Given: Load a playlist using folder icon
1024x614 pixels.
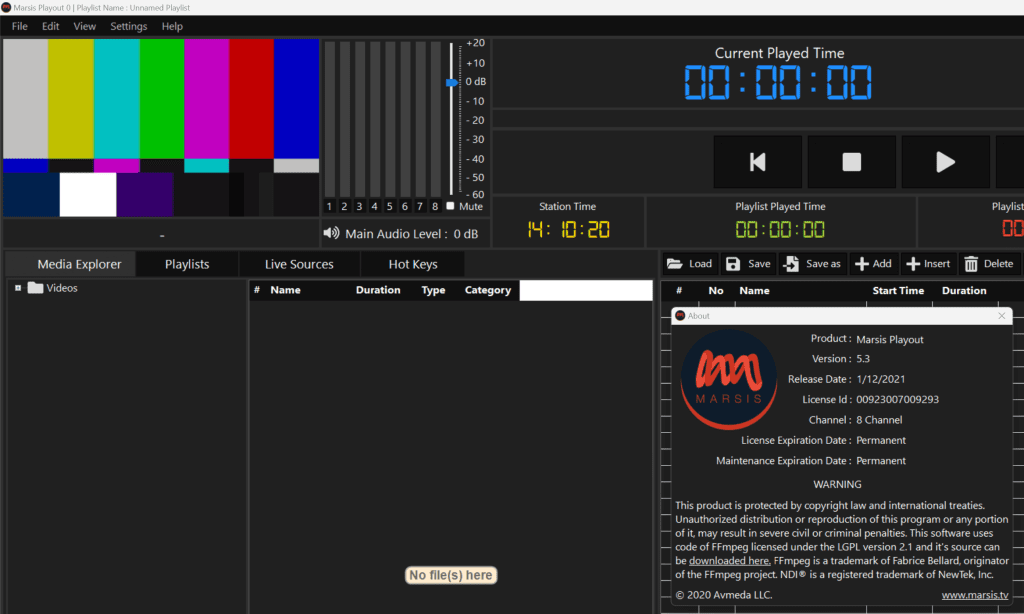Looking at the screenshot, I should tap(689, 264).
